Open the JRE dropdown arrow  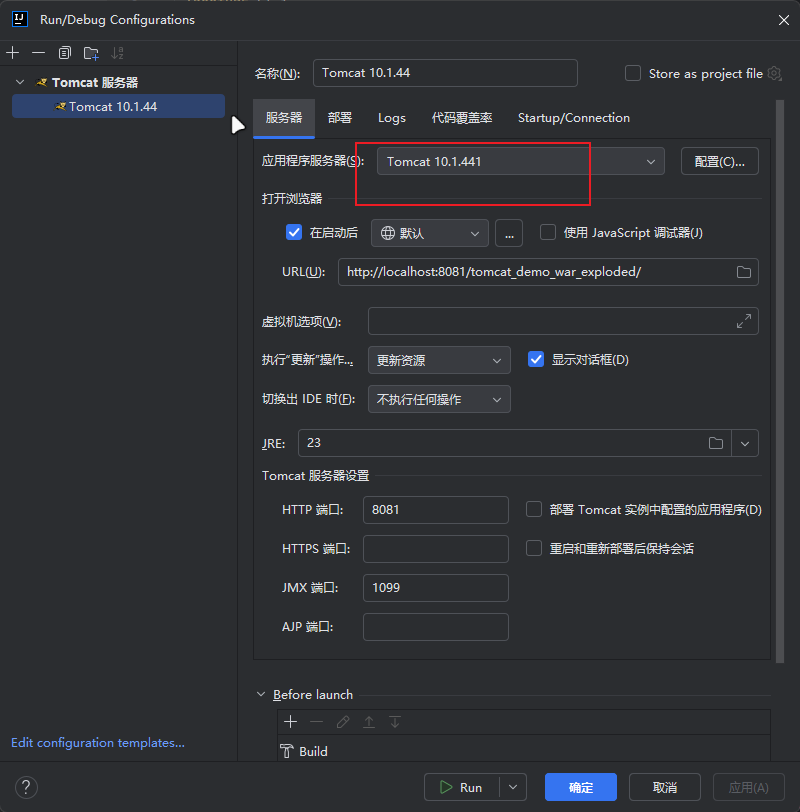coord(745,443)
